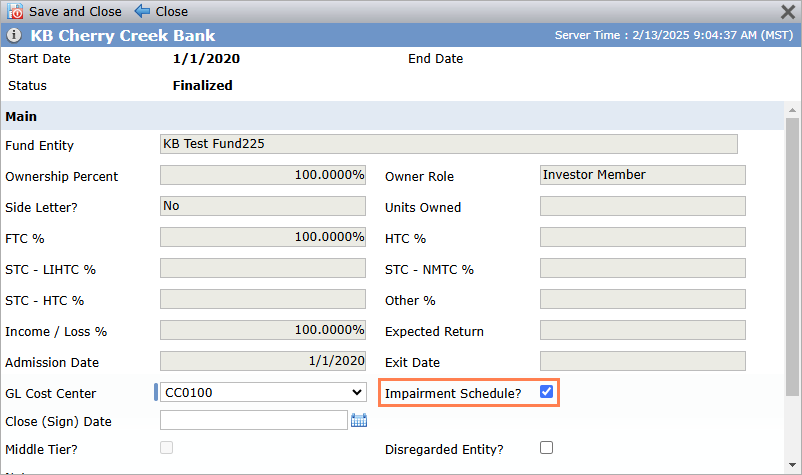Click the Finalized status value
The height and width of the screenshot is (475, 802).
(203, 85)
